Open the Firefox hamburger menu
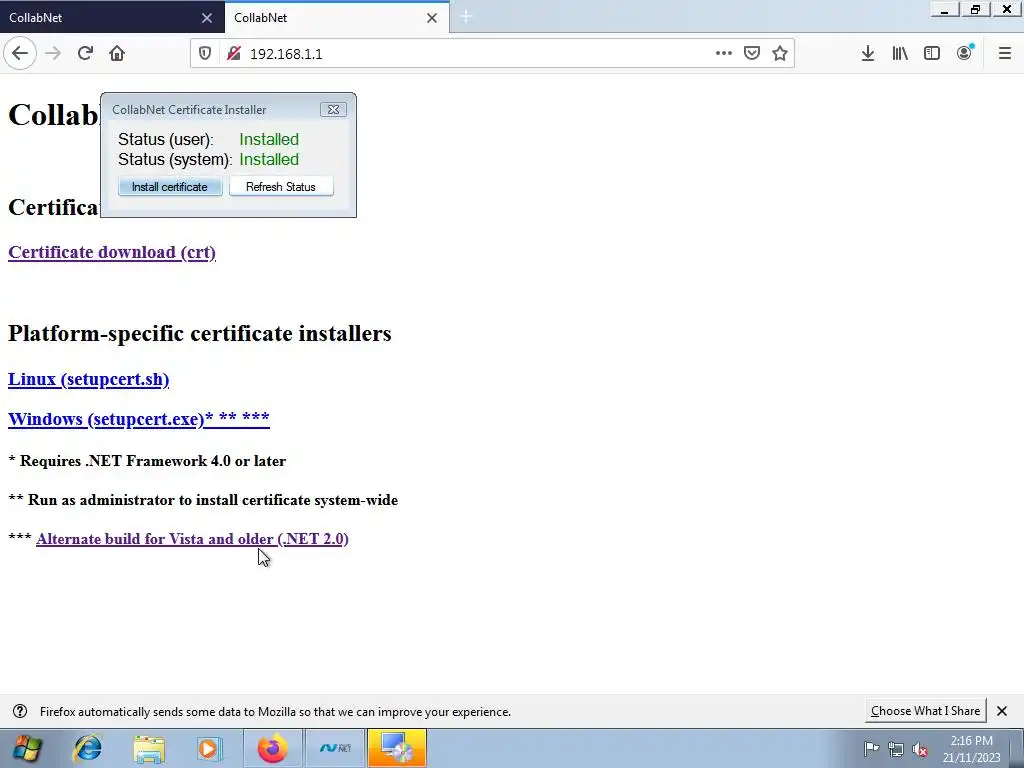This screenshot has width=1024, height=768. point(1005,54)
